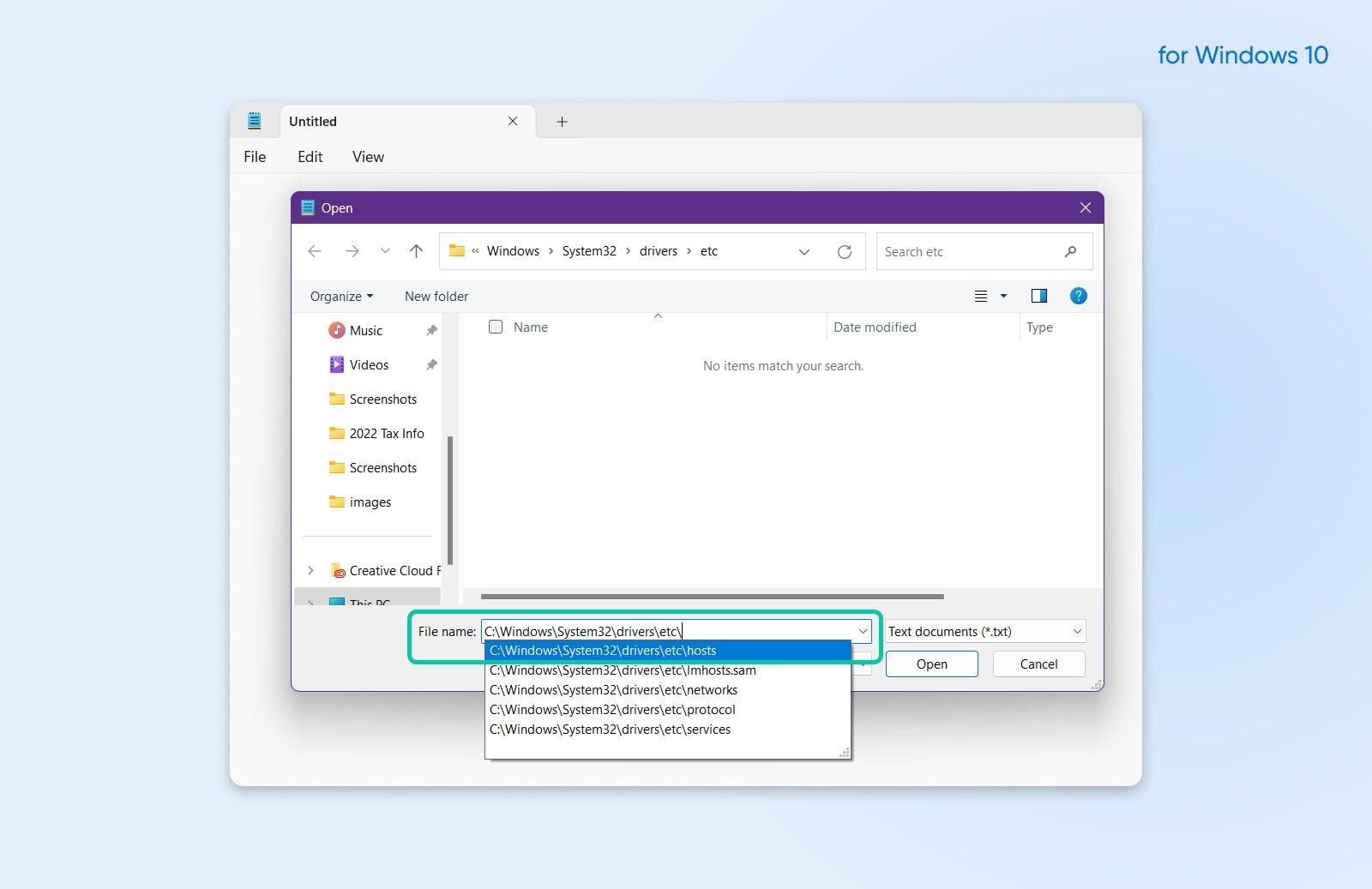Select the hosts file suggestion
The image size is (1372, 889).
pos(603,651)
